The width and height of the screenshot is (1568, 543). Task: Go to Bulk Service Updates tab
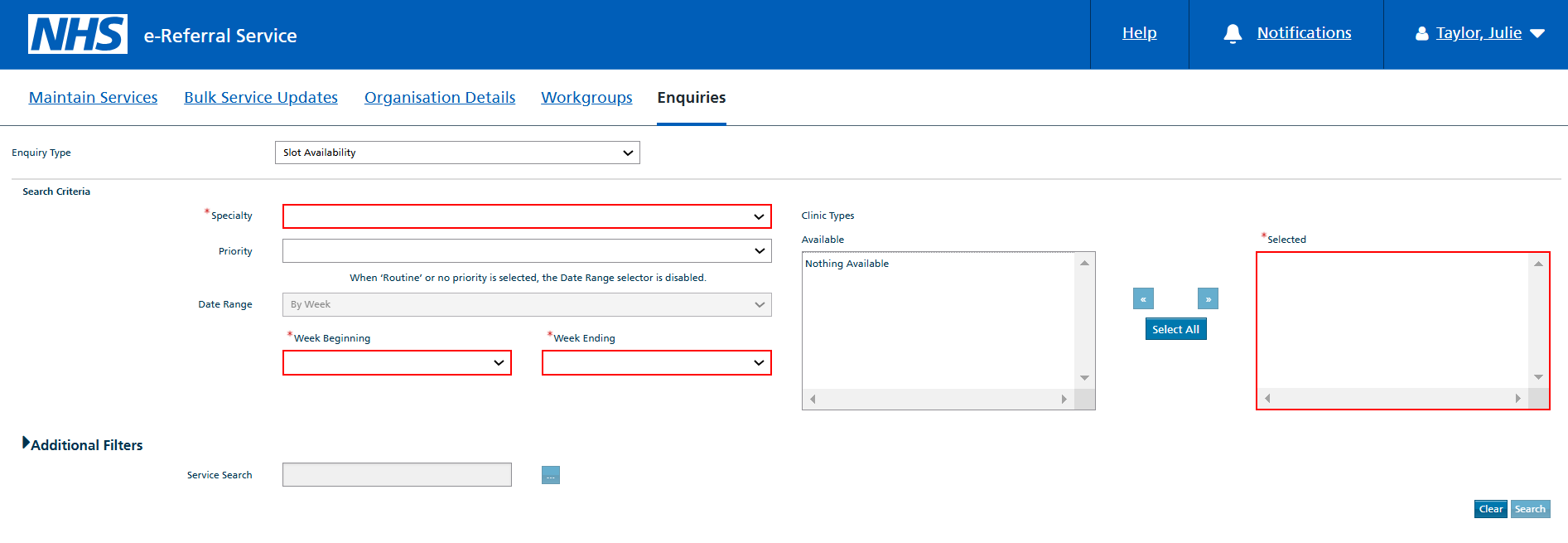(x=261, y=98)
